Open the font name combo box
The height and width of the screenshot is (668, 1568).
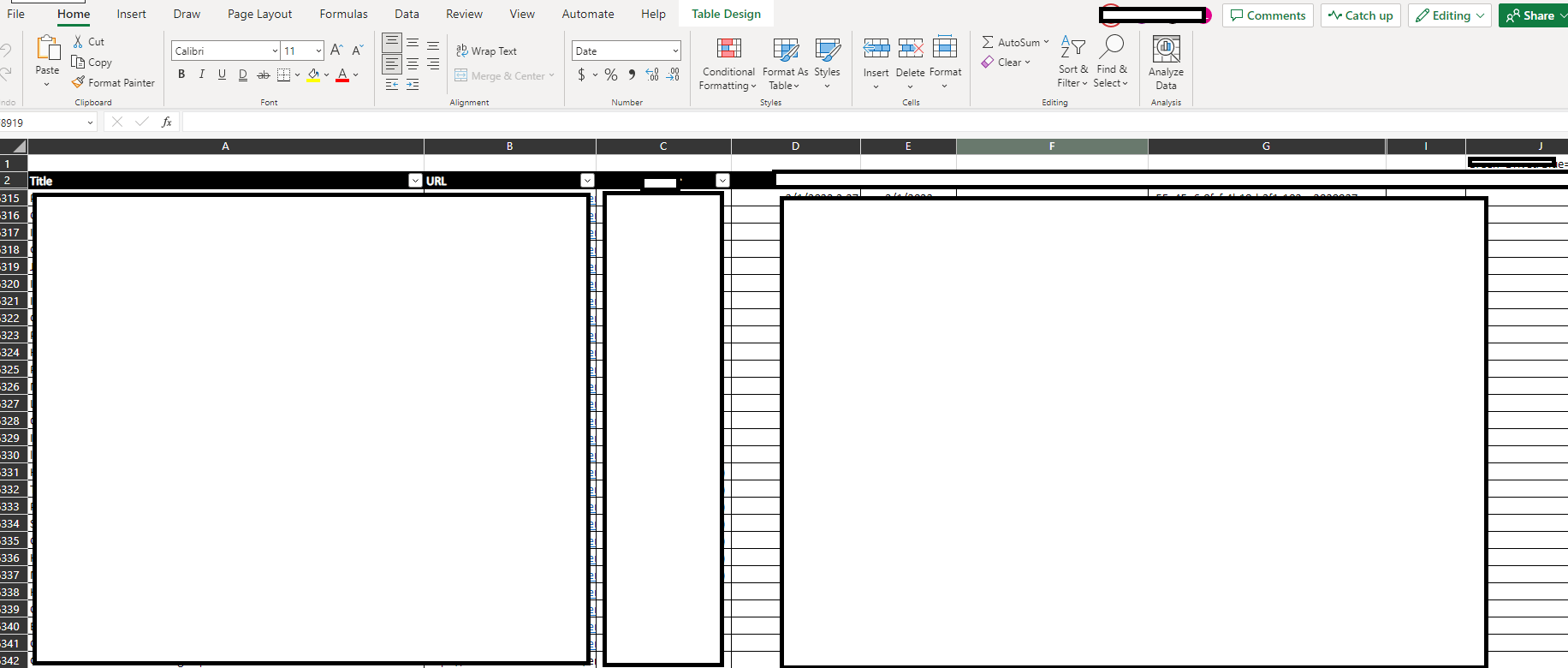click(x=225, y=51)
